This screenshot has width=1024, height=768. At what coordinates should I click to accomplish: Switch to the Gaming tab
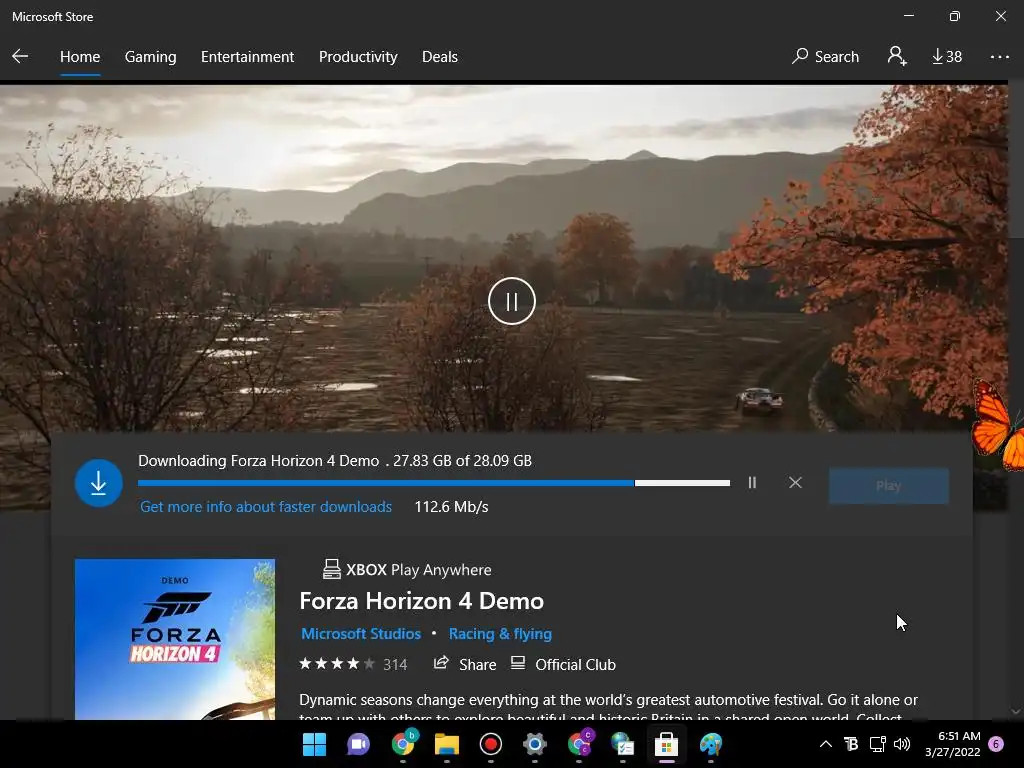(150, 57)
